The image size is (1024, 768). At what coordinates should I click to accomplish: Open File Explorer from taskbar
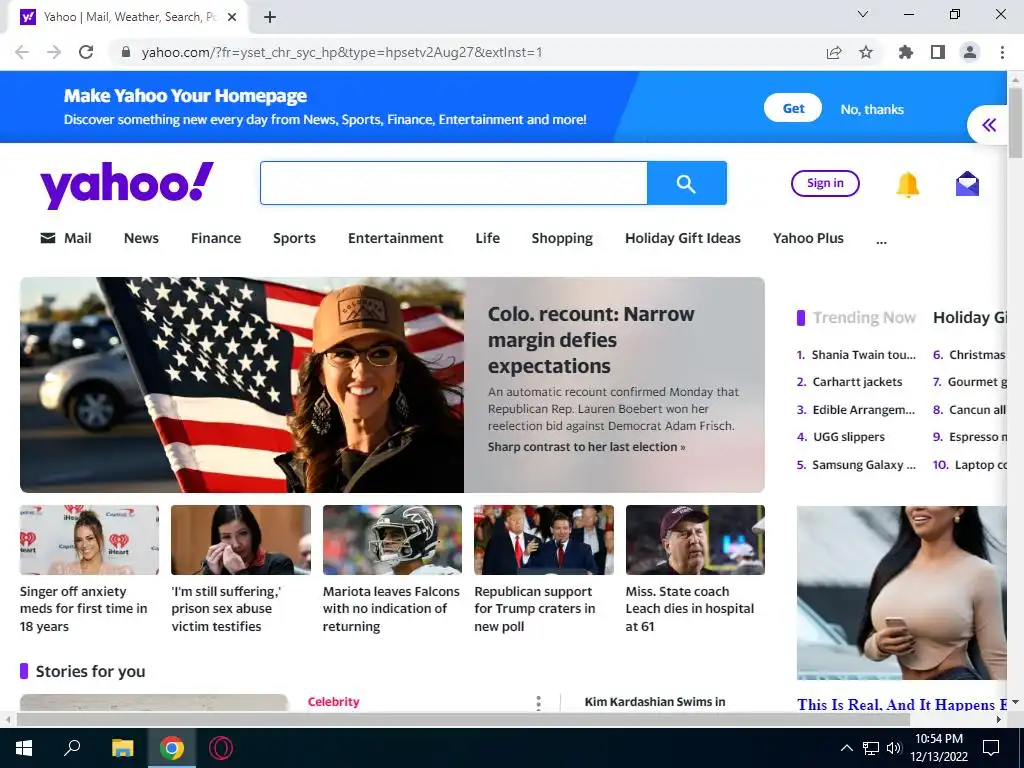click(x=122, y=748)
